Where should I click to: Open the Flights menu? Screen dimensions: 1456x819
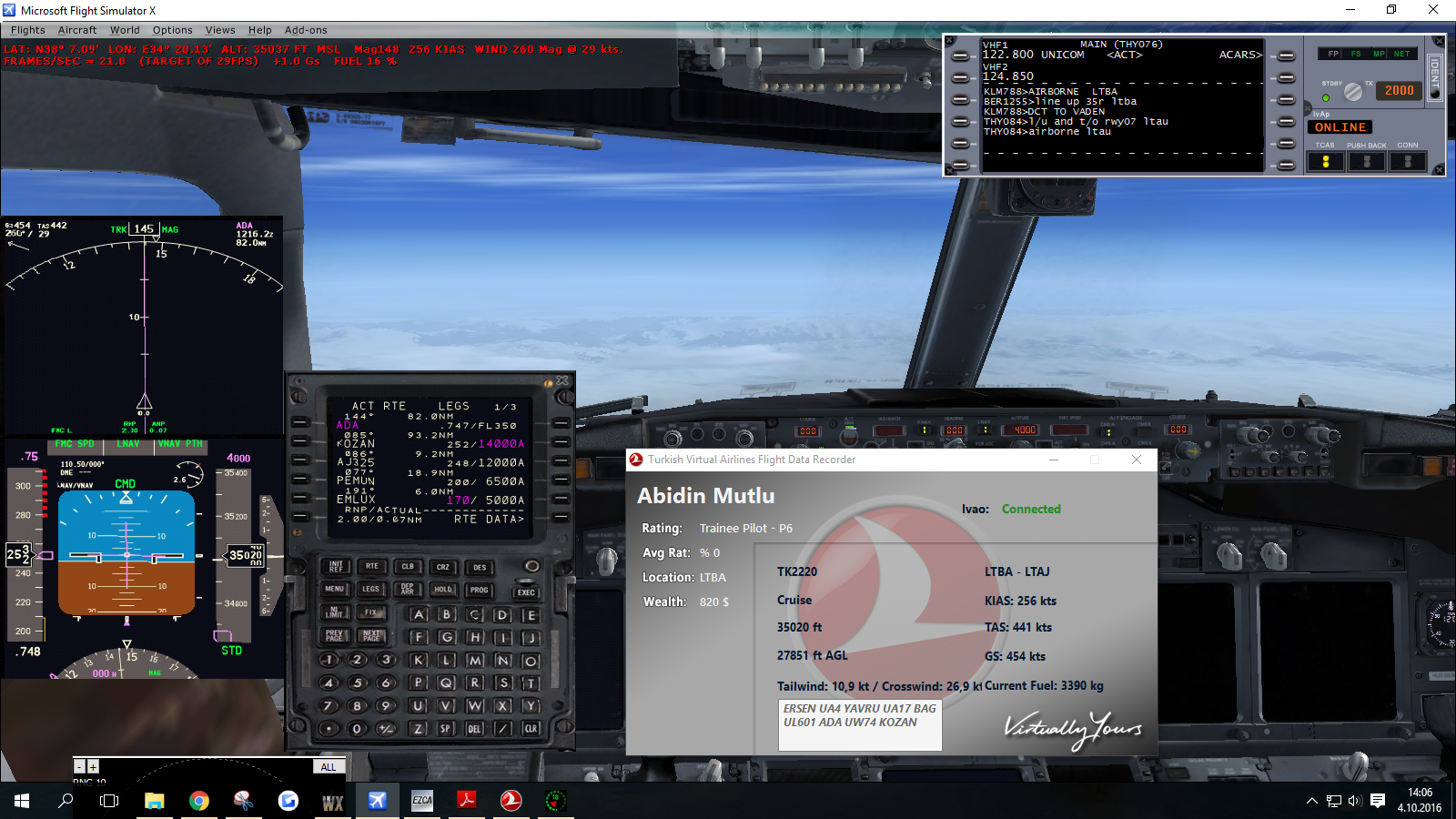click(28, 30)
